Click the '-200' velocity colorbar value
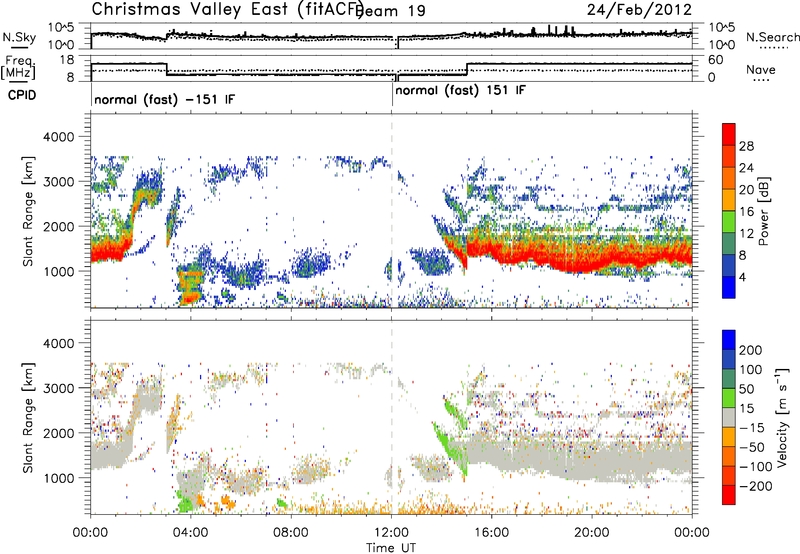The width and height of the screenshot is (800, 554). click(x=756, y=486)
